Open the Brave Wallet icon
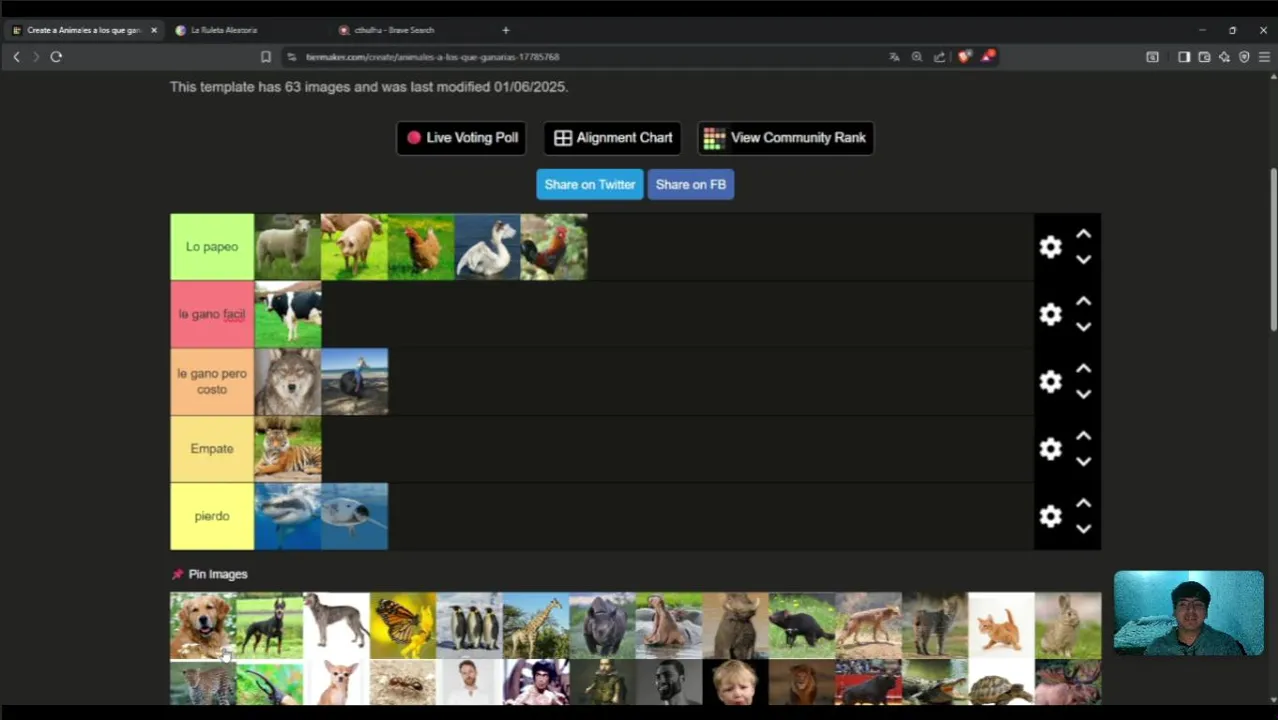 pos(1204,57)
